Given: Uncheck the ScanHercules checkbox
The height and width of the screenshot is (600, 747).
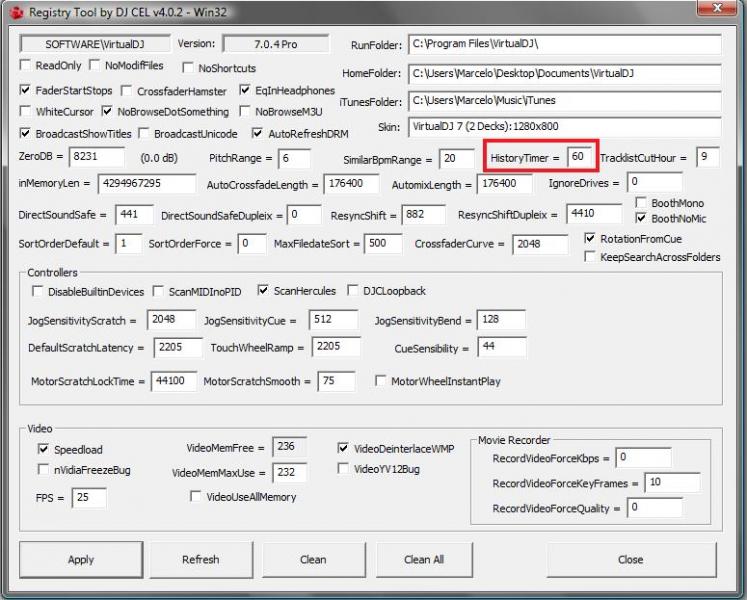Looking at the screenshot, I should click(264, 291).
